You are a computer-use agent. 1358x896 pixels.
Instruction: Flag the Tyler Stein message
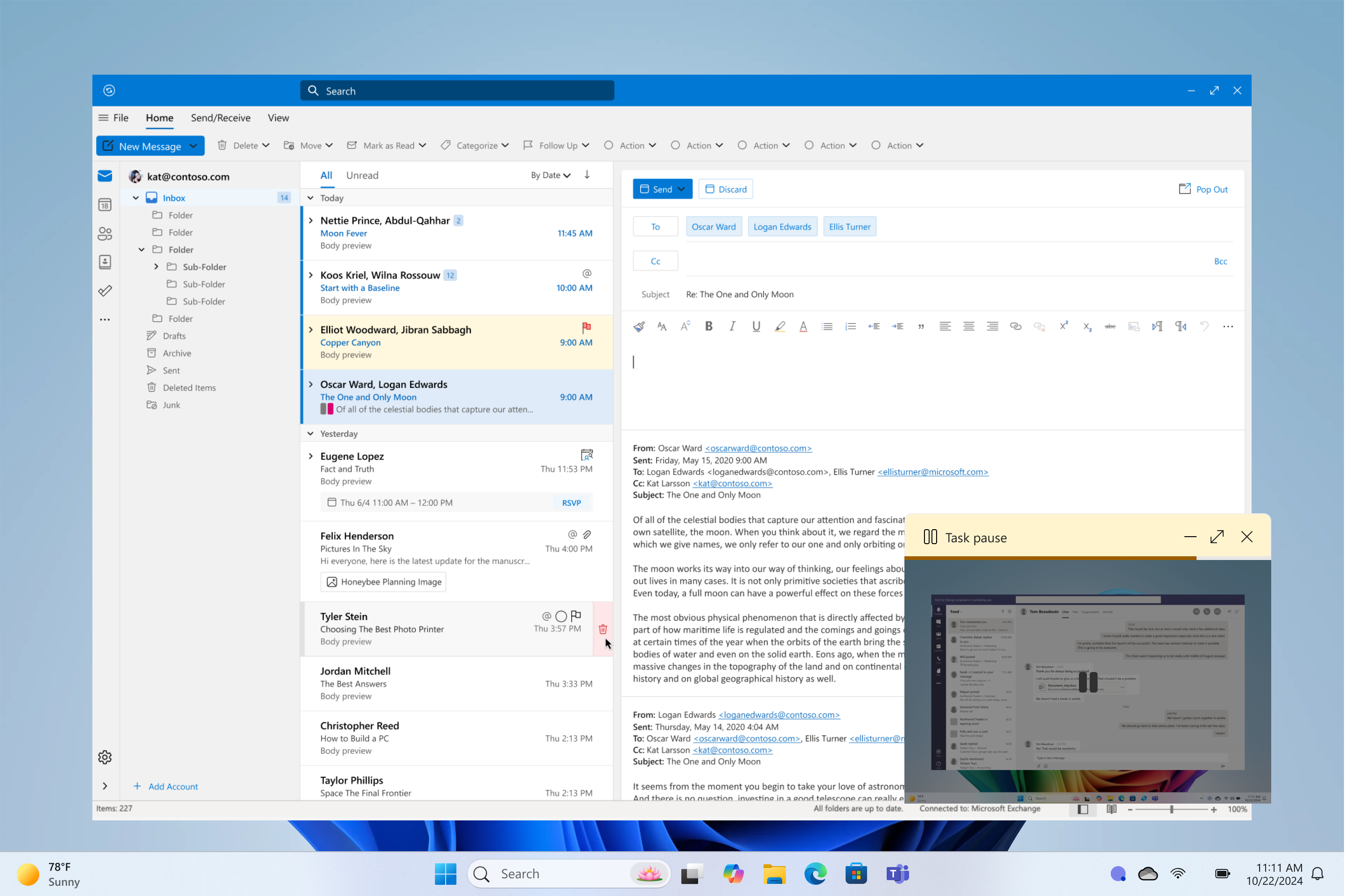582,622
